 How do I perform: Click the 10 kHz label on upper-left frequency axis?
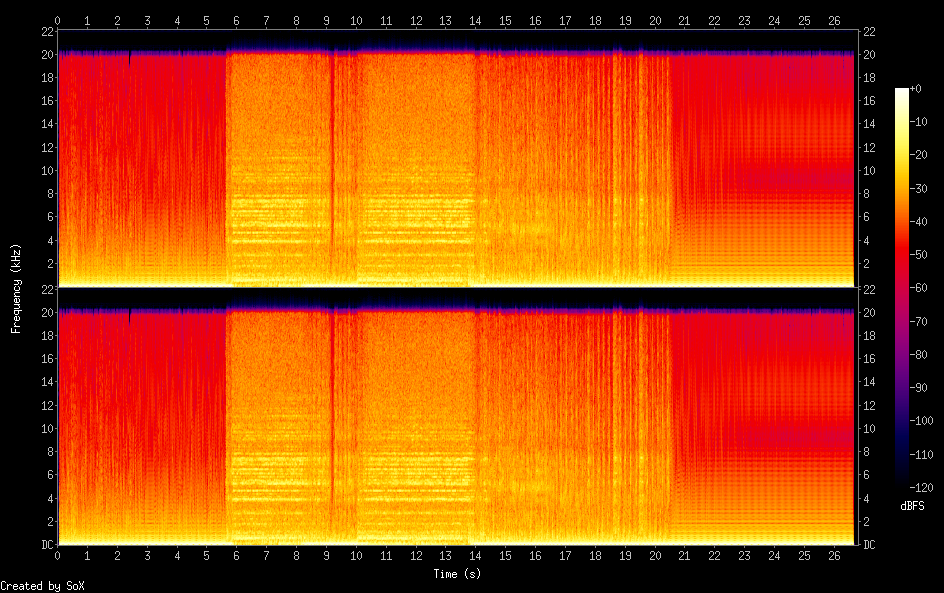45,170
